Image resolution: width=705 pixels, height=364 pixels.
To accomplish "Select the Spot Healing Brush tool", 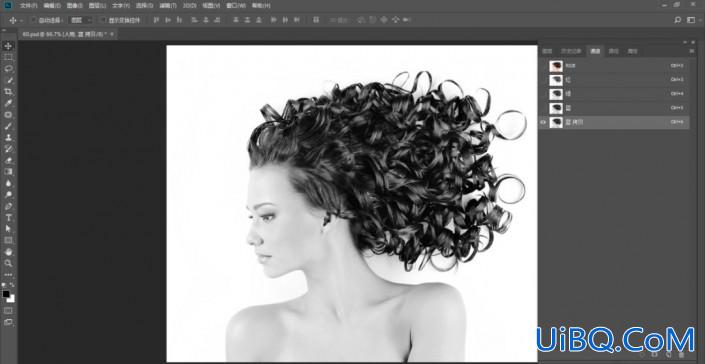I will coord(9,115).
